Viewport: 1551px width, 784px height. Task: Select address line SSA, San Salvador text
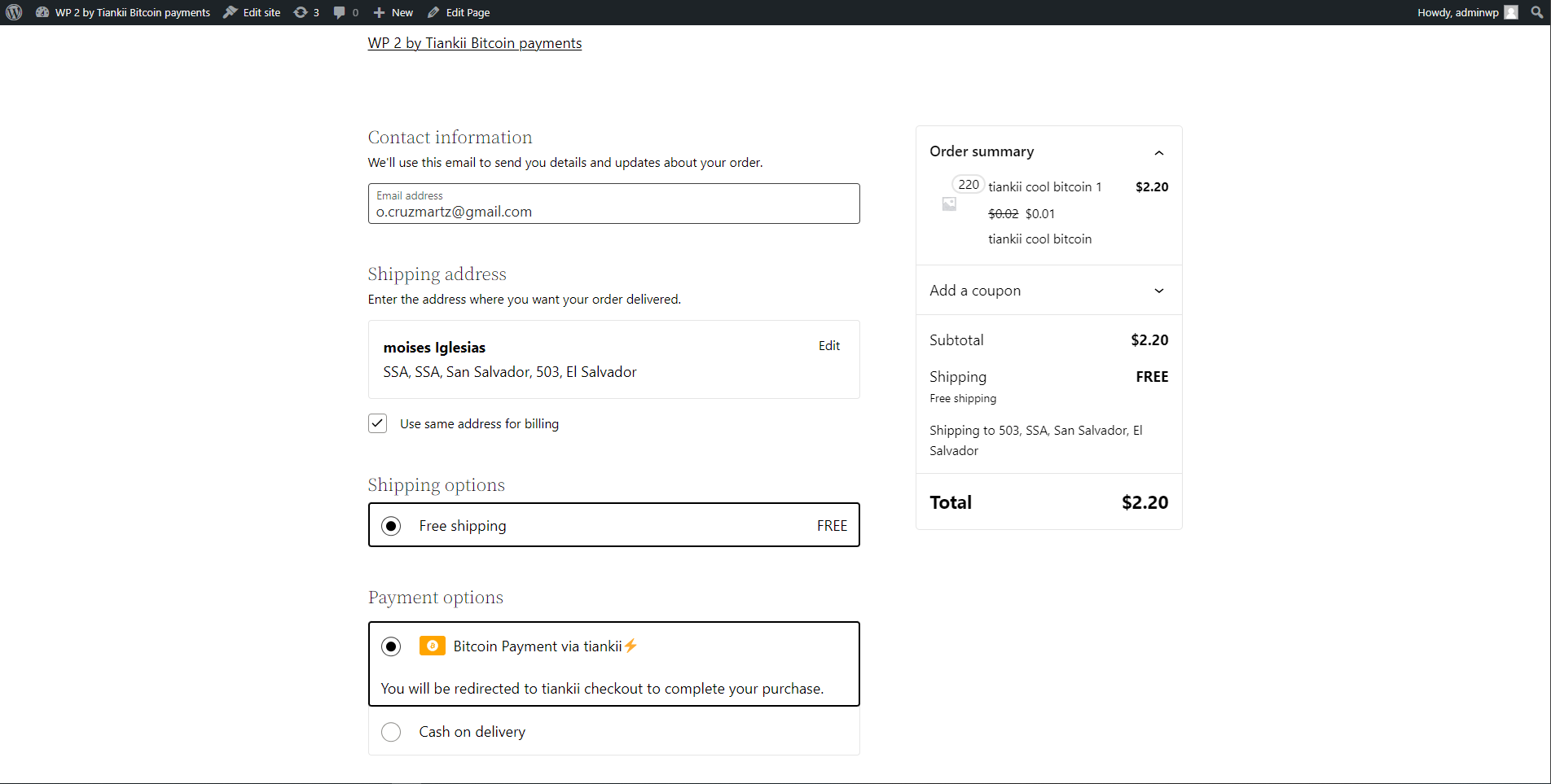click(x=510, y=372)
